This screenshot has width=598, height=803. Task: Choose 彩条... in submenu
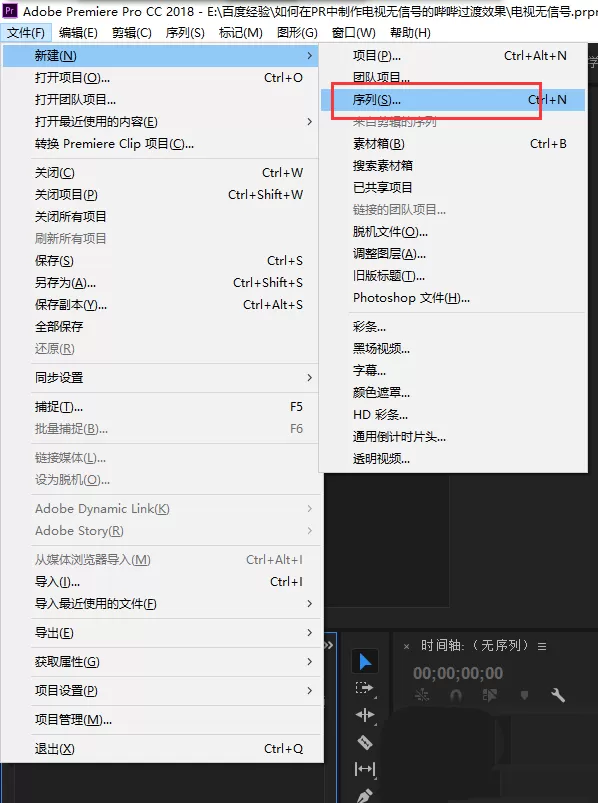[x=453, y=326]
